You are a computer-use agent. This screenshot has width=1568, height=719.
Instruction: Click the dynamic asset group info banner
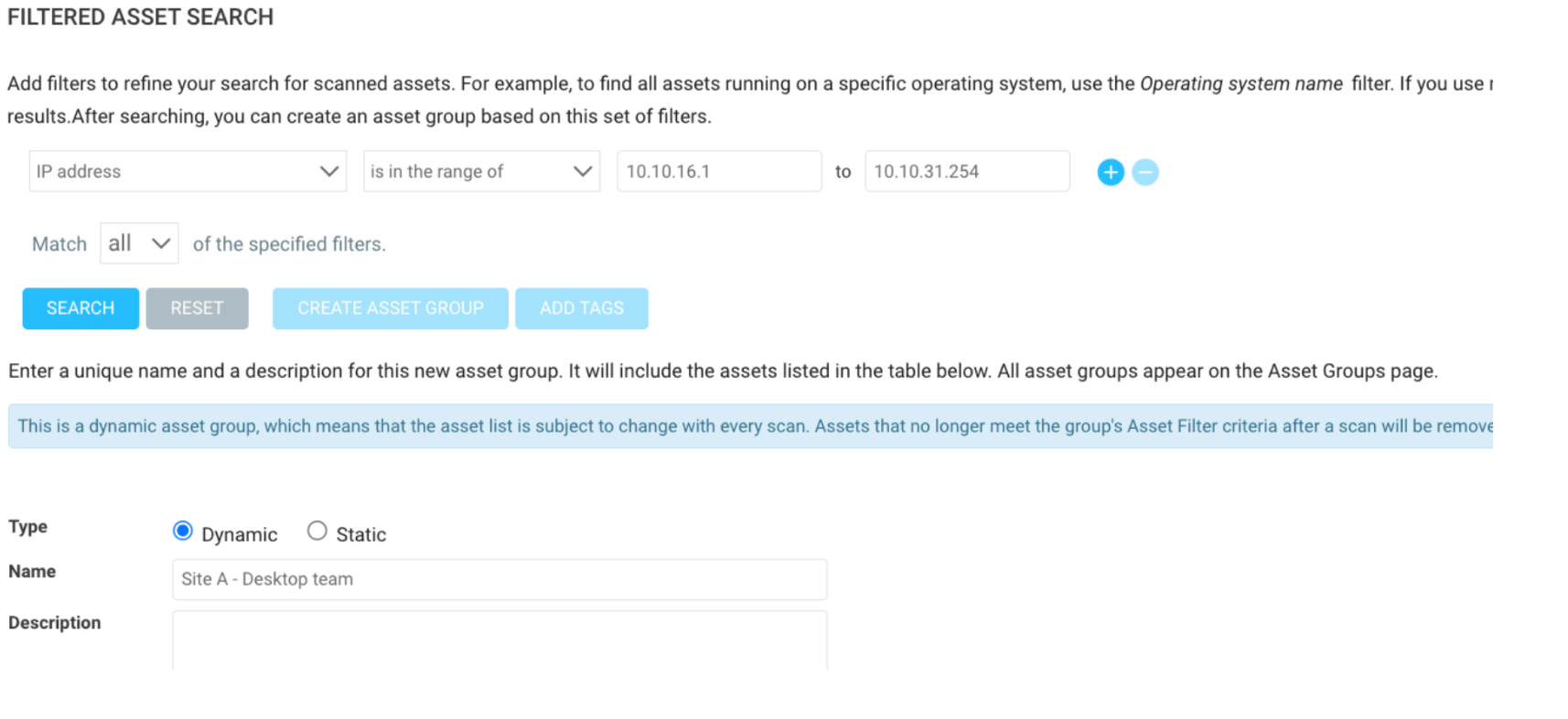tap(750, 426)
